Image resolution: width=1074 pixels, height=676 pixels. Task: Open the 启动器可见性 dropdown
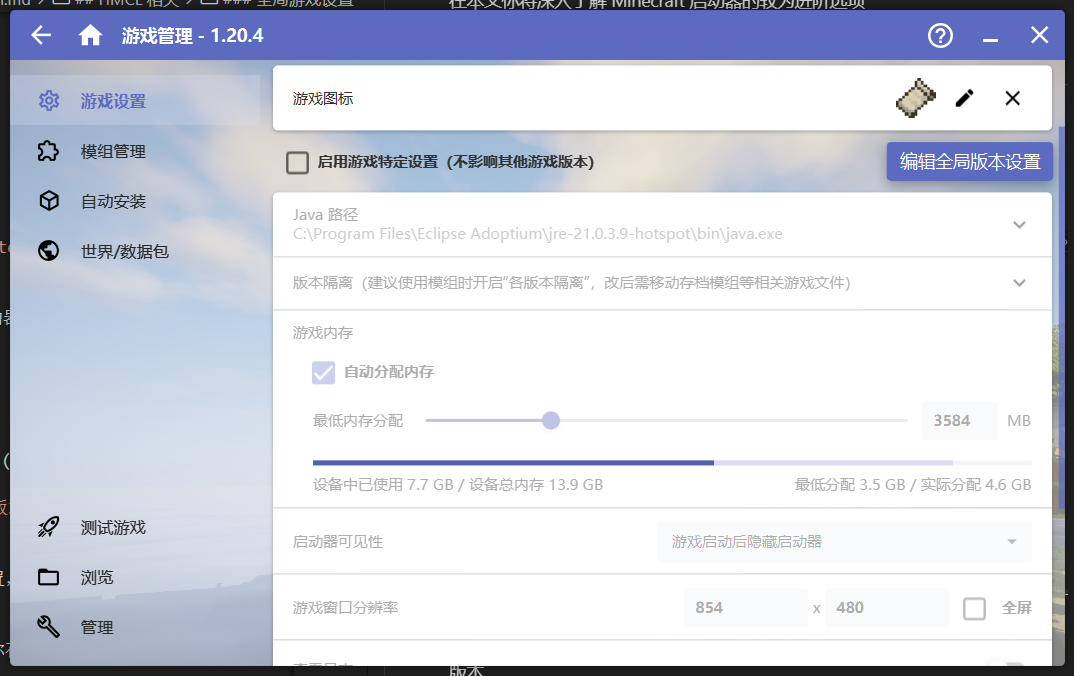pos(843,542)
